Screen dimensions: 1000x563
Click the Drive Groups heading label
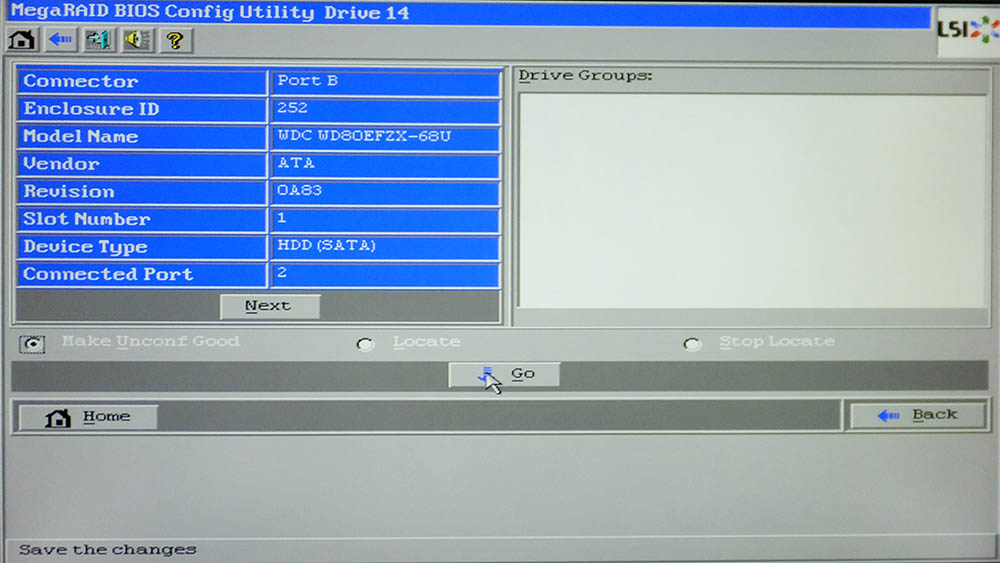[x=585, y=75]
